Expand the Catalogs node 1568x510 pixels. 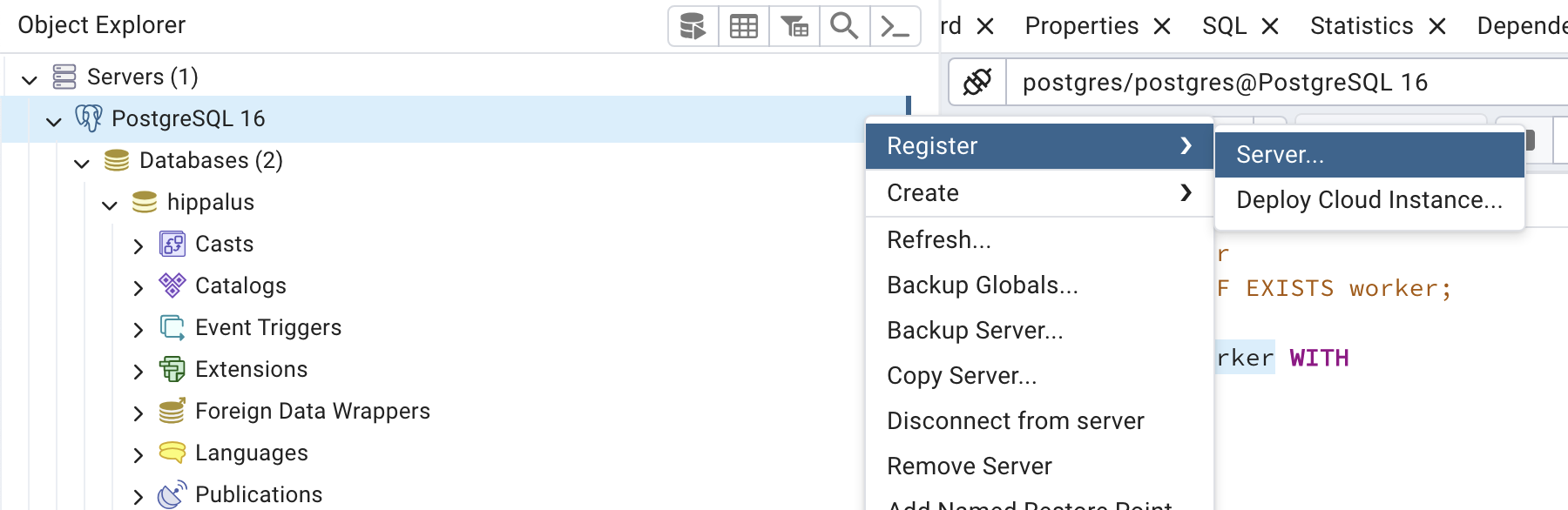pyautogui.click(x=138, y=288)
